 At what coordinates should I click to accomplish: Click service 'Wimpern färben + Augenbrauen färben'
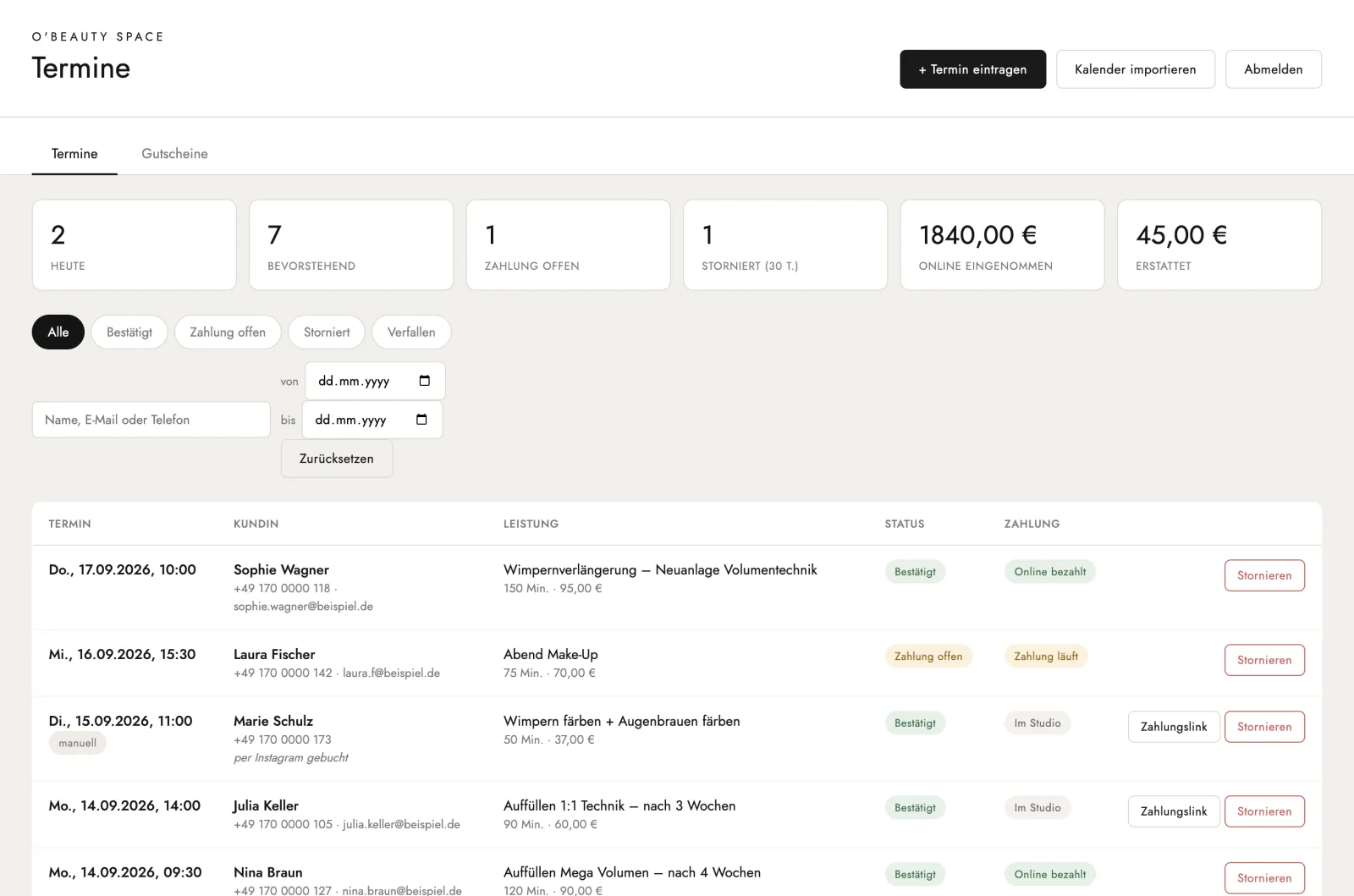(x=621, y=722)
